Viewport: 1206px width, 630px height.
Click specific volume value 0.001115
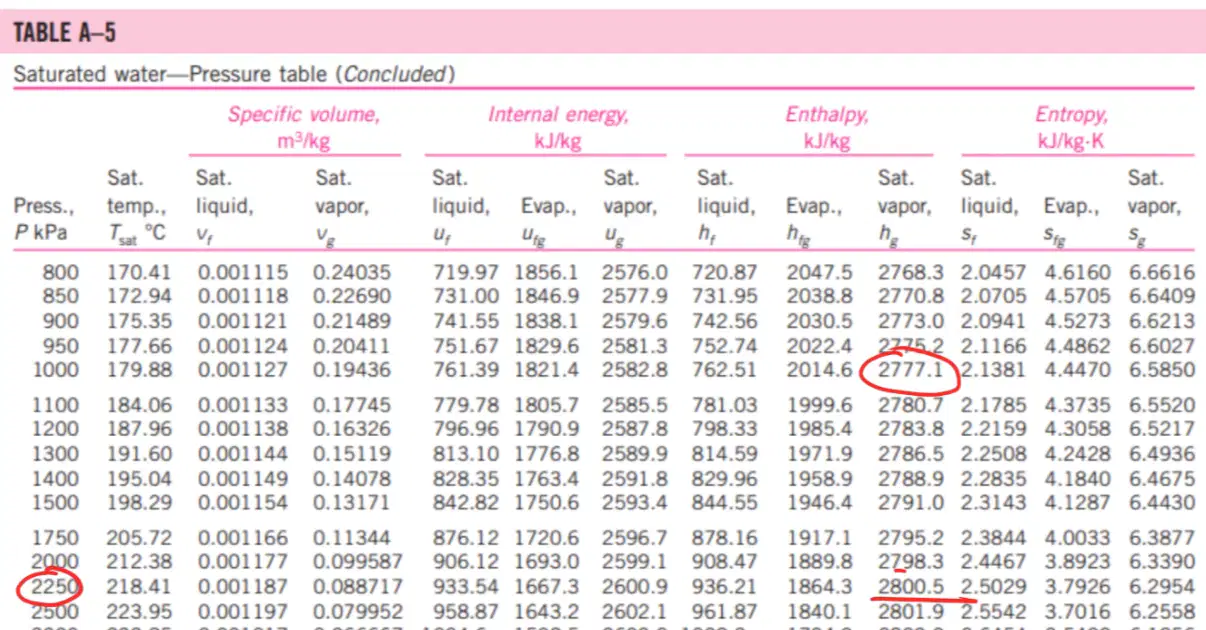point(242,272)
